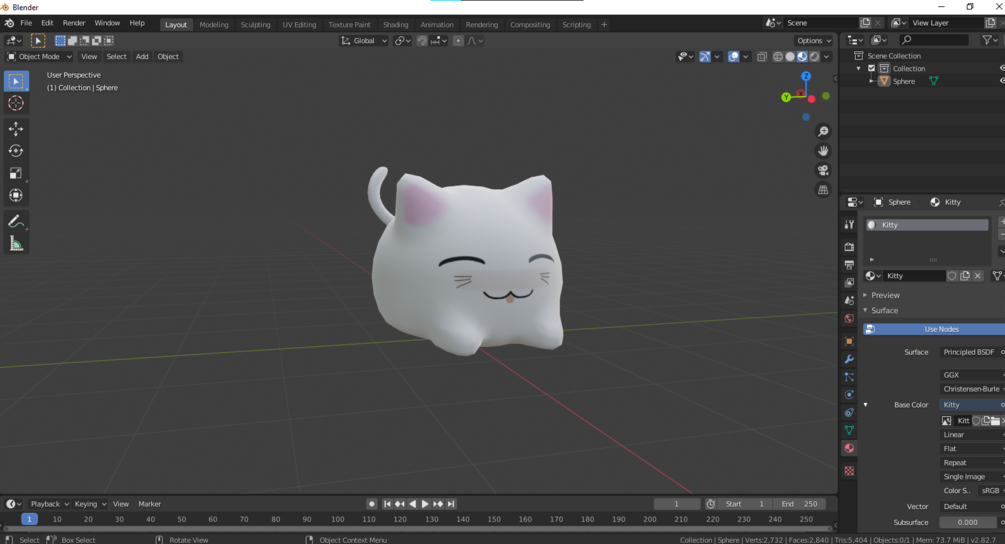Screen dimensions: 1005x544
Task: Toggle viewport overlays display
Action: (734, 56)
